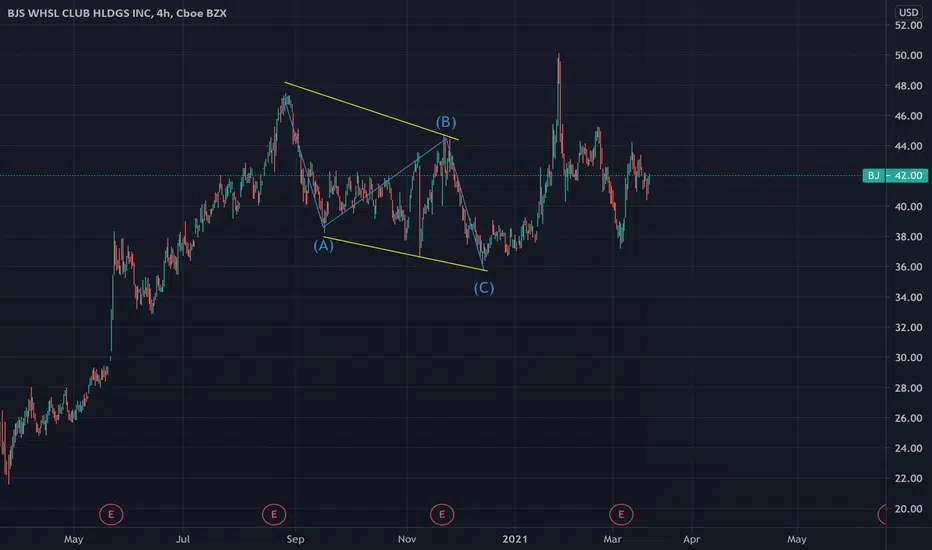Click the Apr date axis label
Screen dimensions: 932x550
[x=691, y=539]
